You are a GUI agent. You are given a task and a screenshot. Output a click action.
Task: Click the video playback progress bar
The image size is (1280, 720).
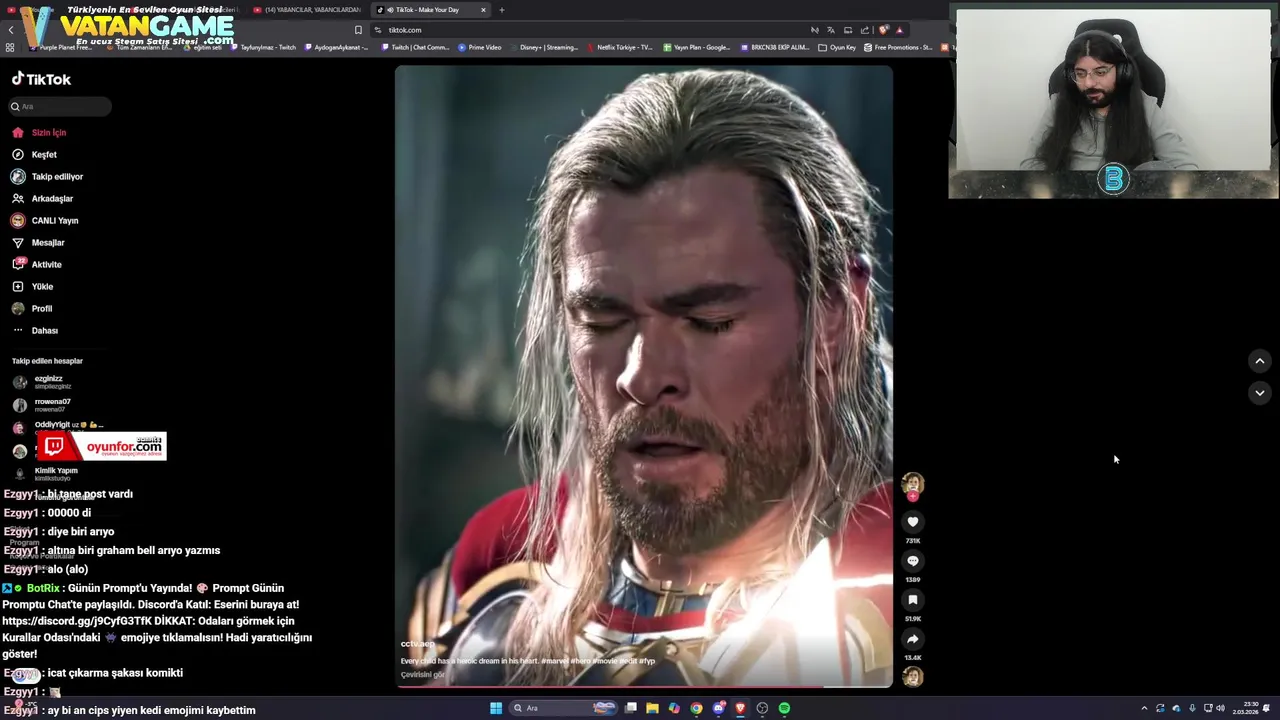[644, 686]
